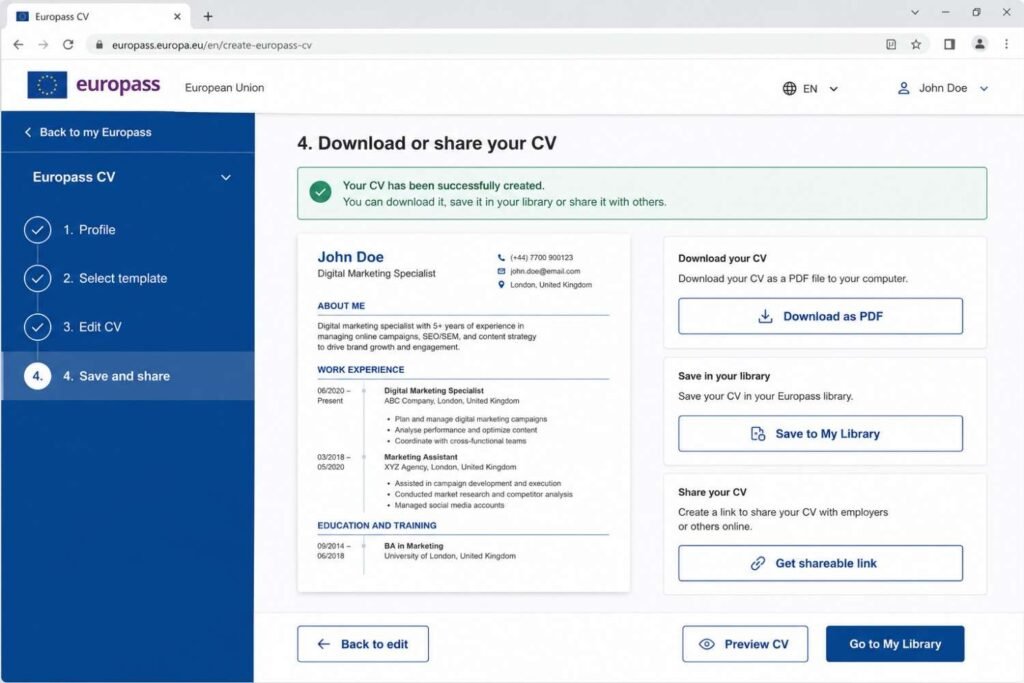1024x683 pixels.
Task: Click 'EDUCATION AND TRAINING' heading in CV
Action: [x=377, y=526]
